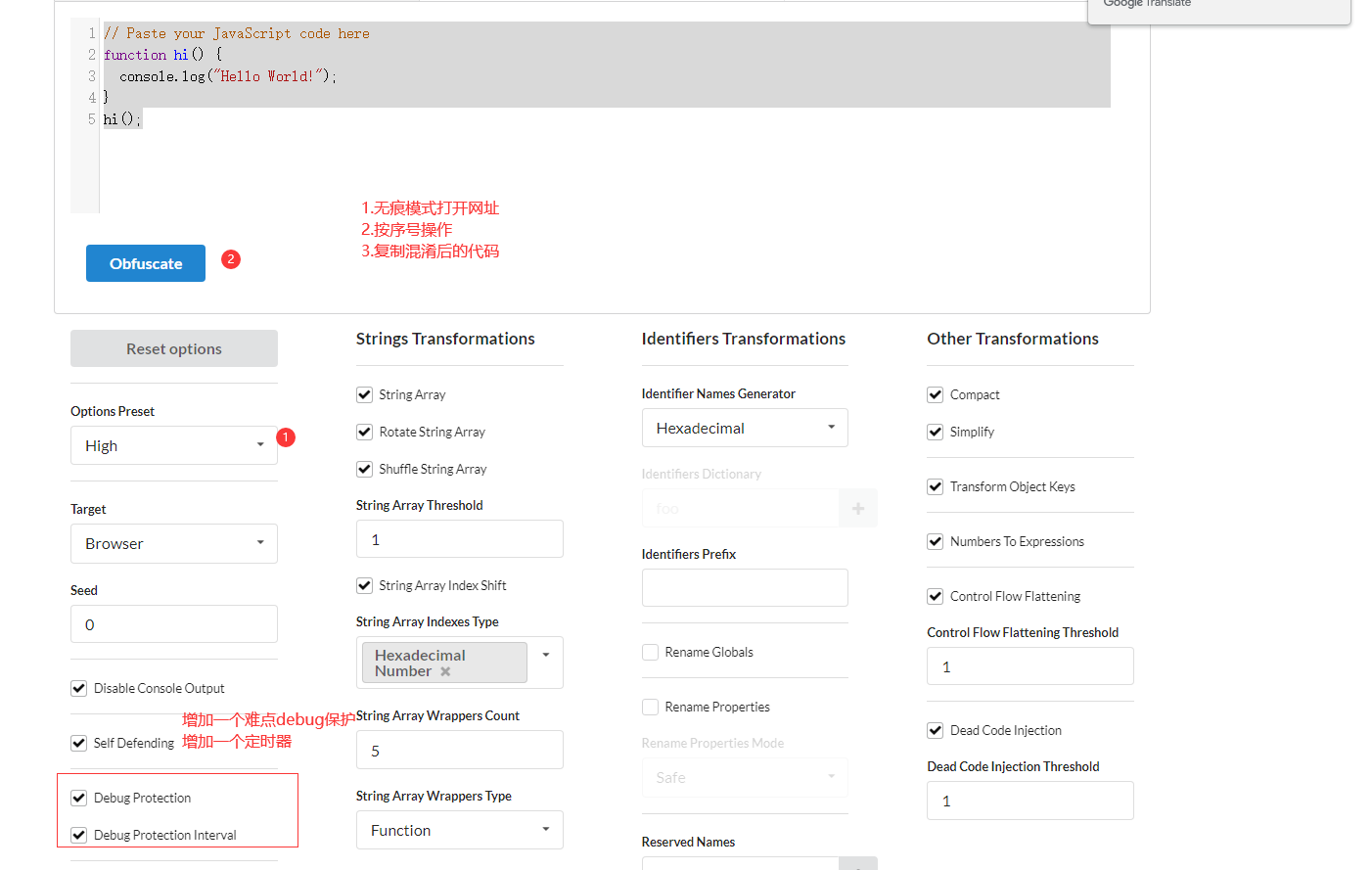This screenshot has width=1372, height=870.
Task: Open the Options Preset dropdown
Action: (x=174, y=445)
